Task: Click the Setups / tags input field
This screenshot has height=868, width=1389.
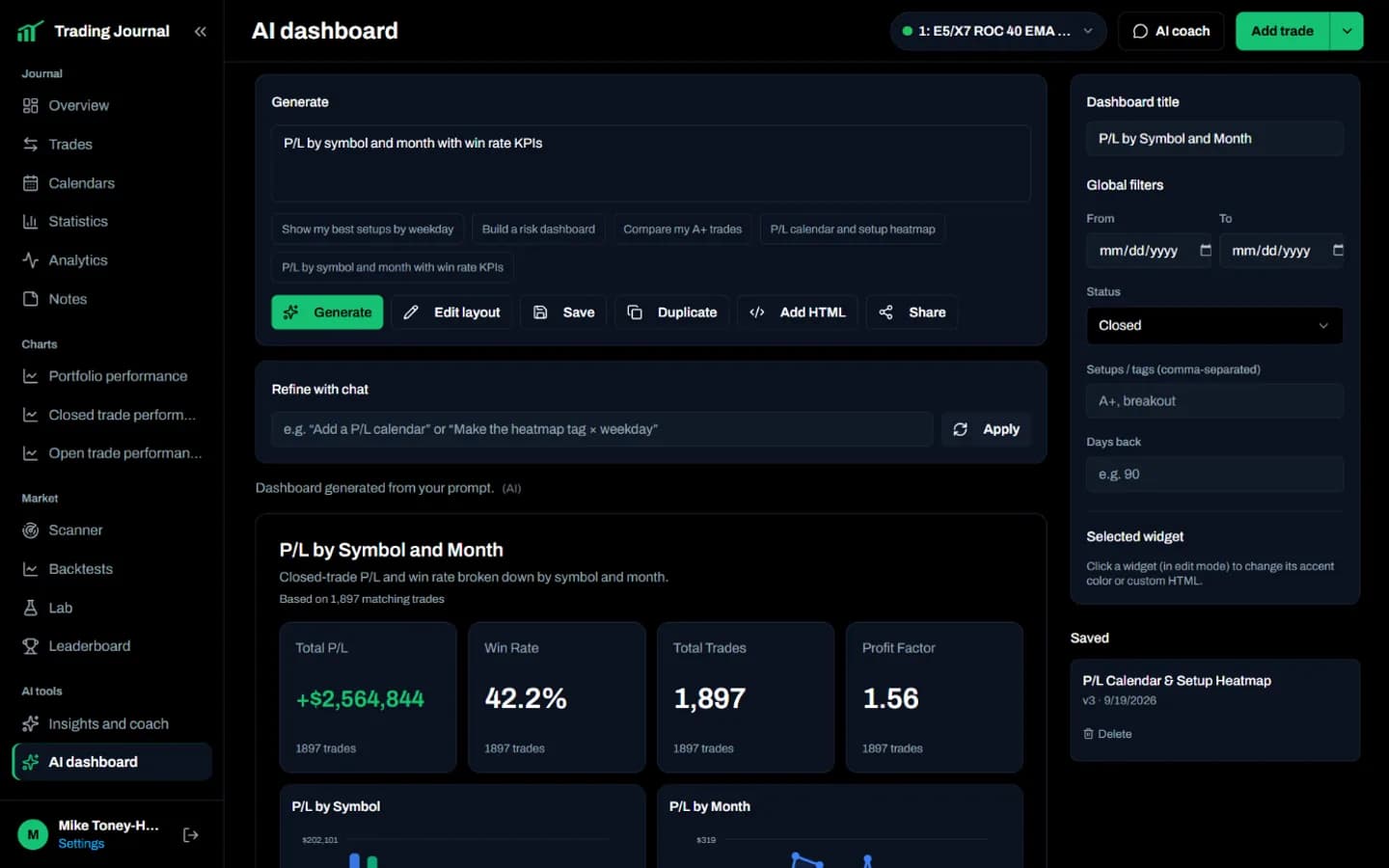Action: click(x=1214, y=401)
